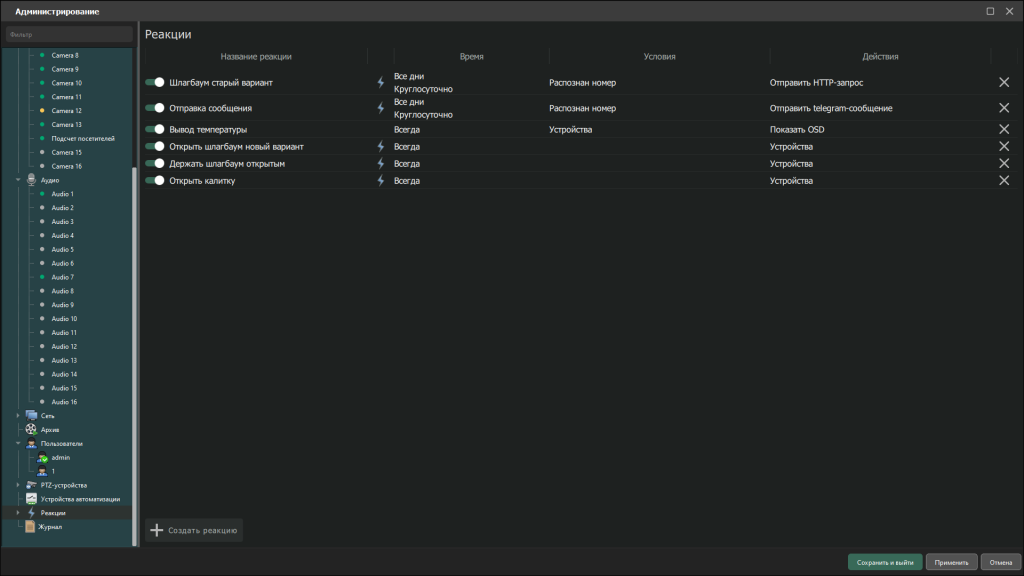This screenshot has height=576, width=1024.
Task: Select Camera 8 in the tree
Action: click(x=65, y=56)
